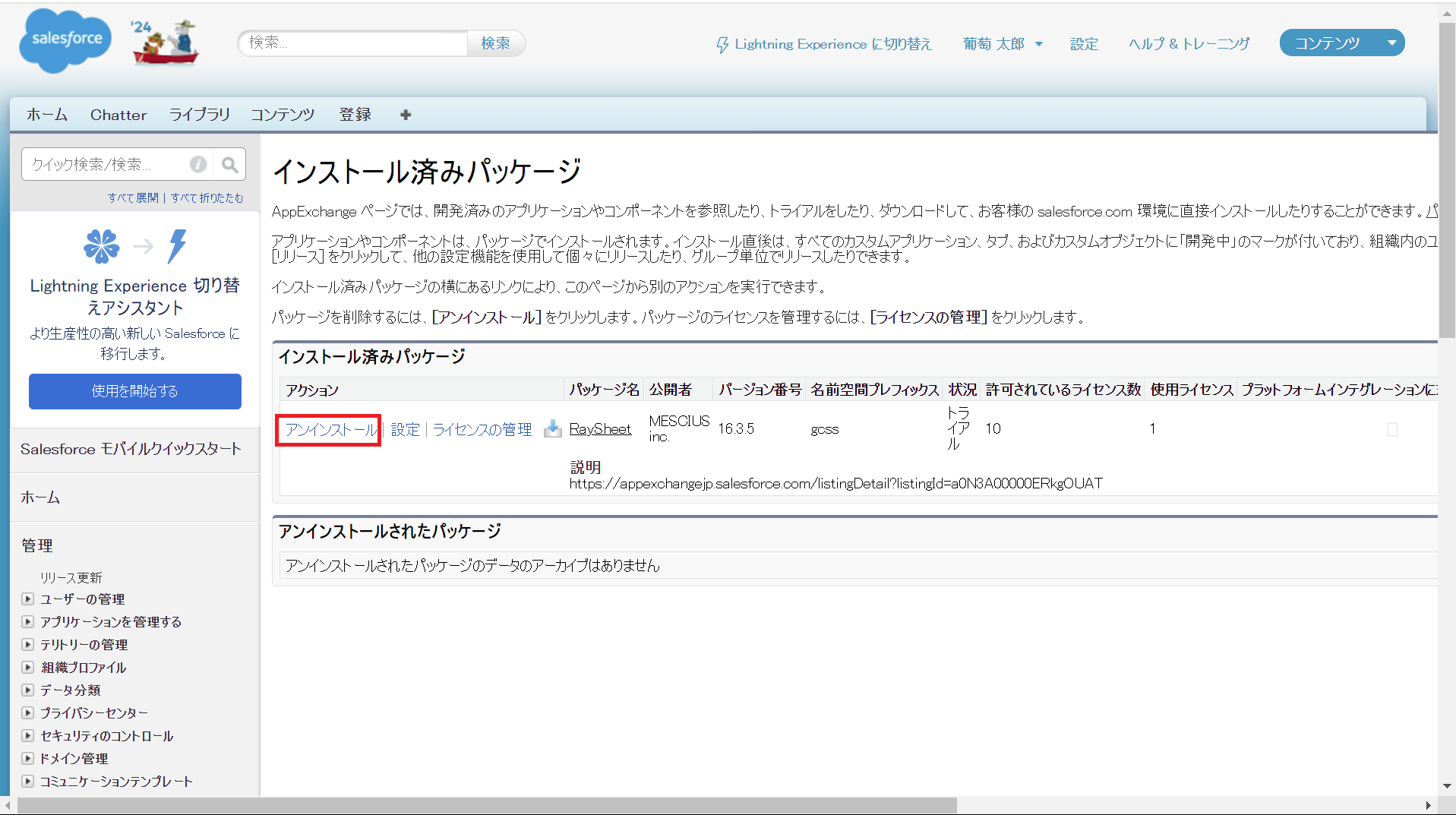Image resolution: width=1456 pixels, height=815 pixels.
Task: Click すべて展開 link
Action: [133, 197]
